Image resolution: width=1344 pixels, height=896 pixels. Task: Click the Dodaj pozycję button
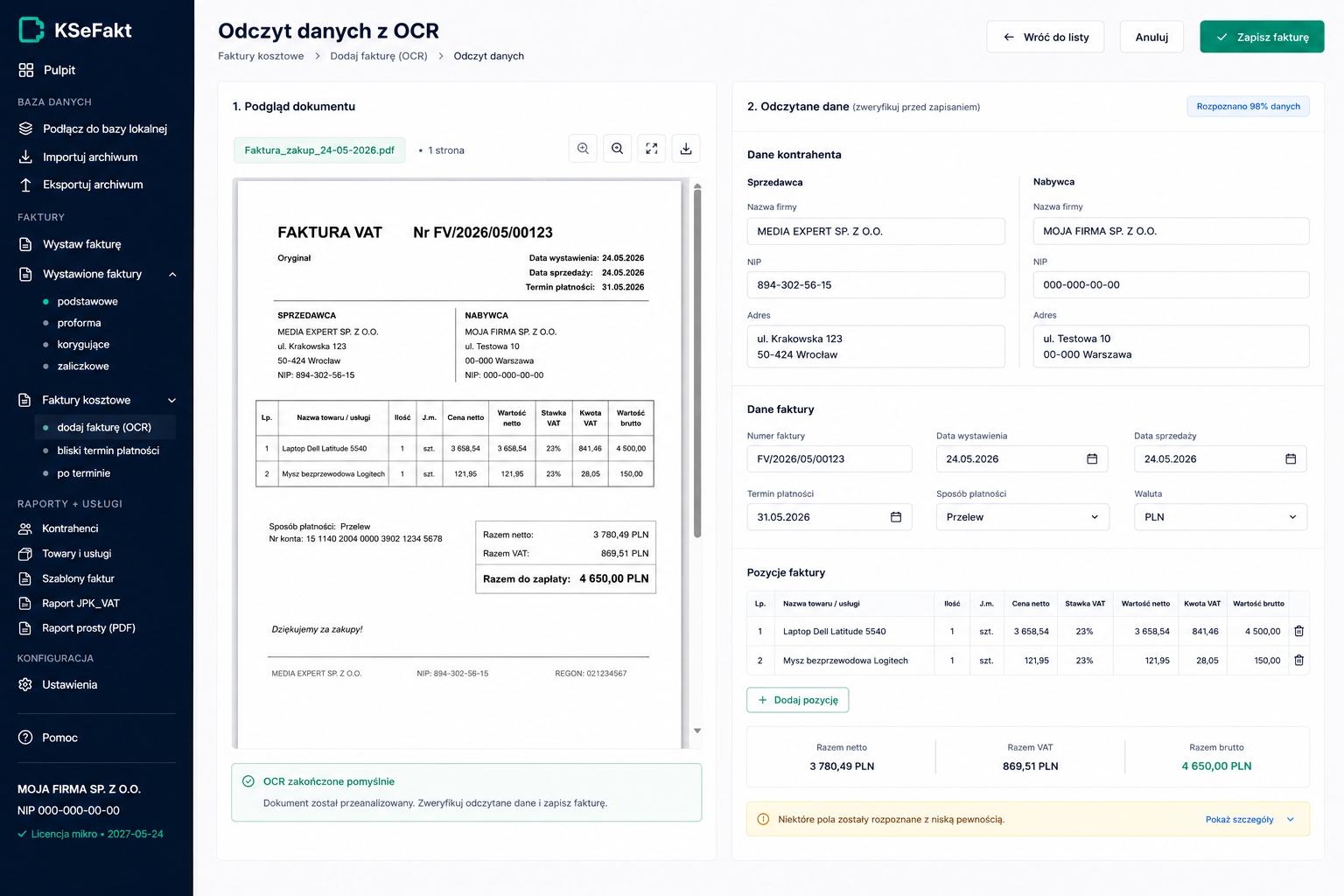coord(798,700)
